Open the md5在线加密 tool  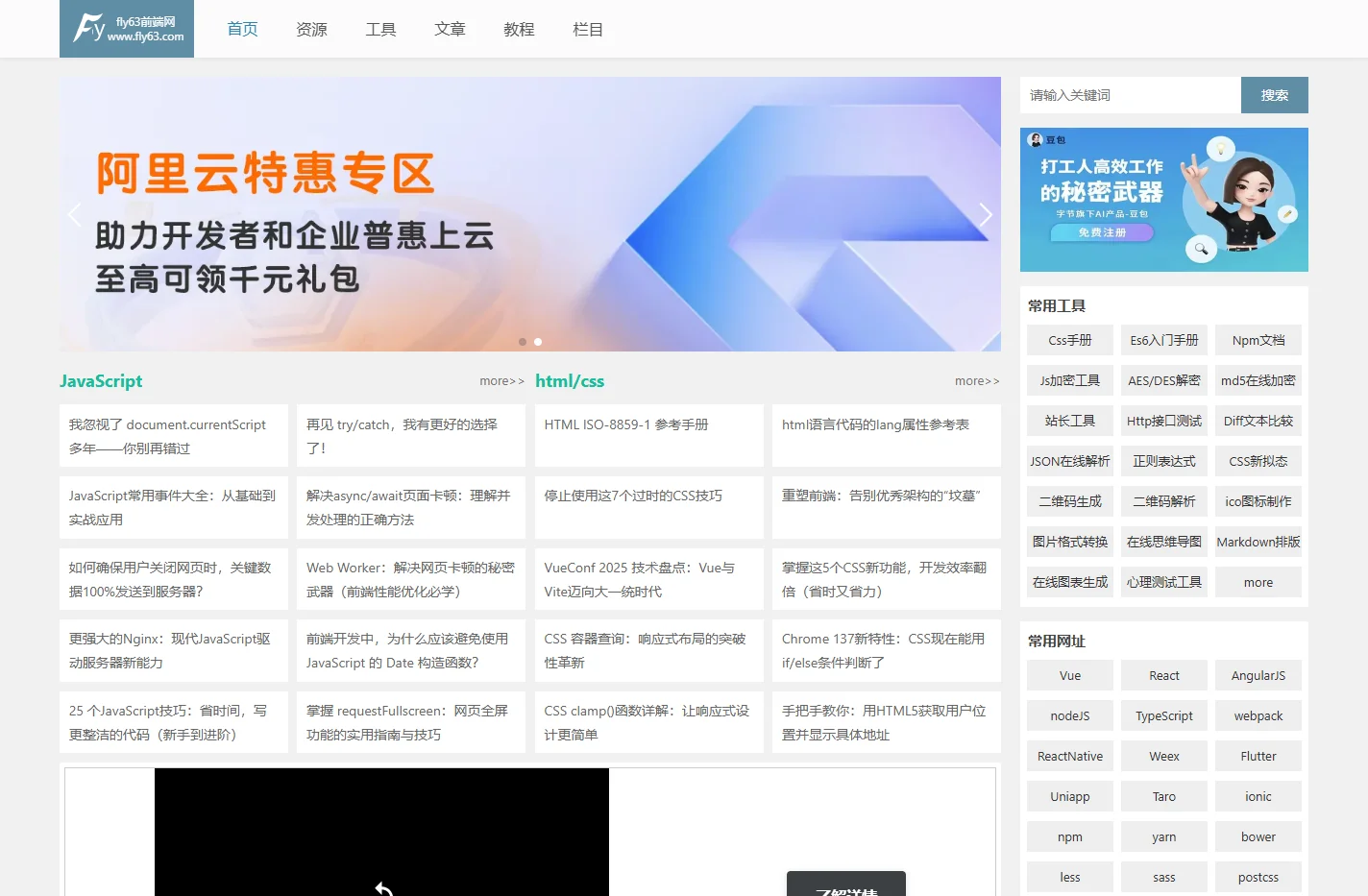(1258, 380)
